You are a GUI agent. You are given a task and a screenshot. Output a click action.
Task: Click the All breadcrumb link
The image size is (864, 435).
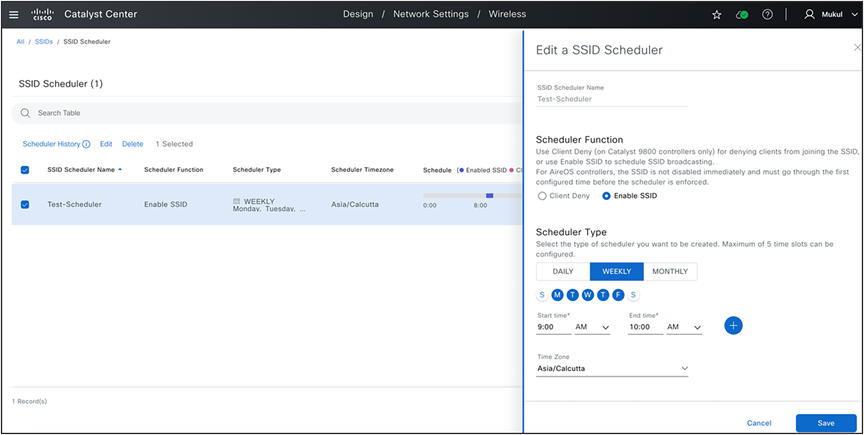[20, 42]
